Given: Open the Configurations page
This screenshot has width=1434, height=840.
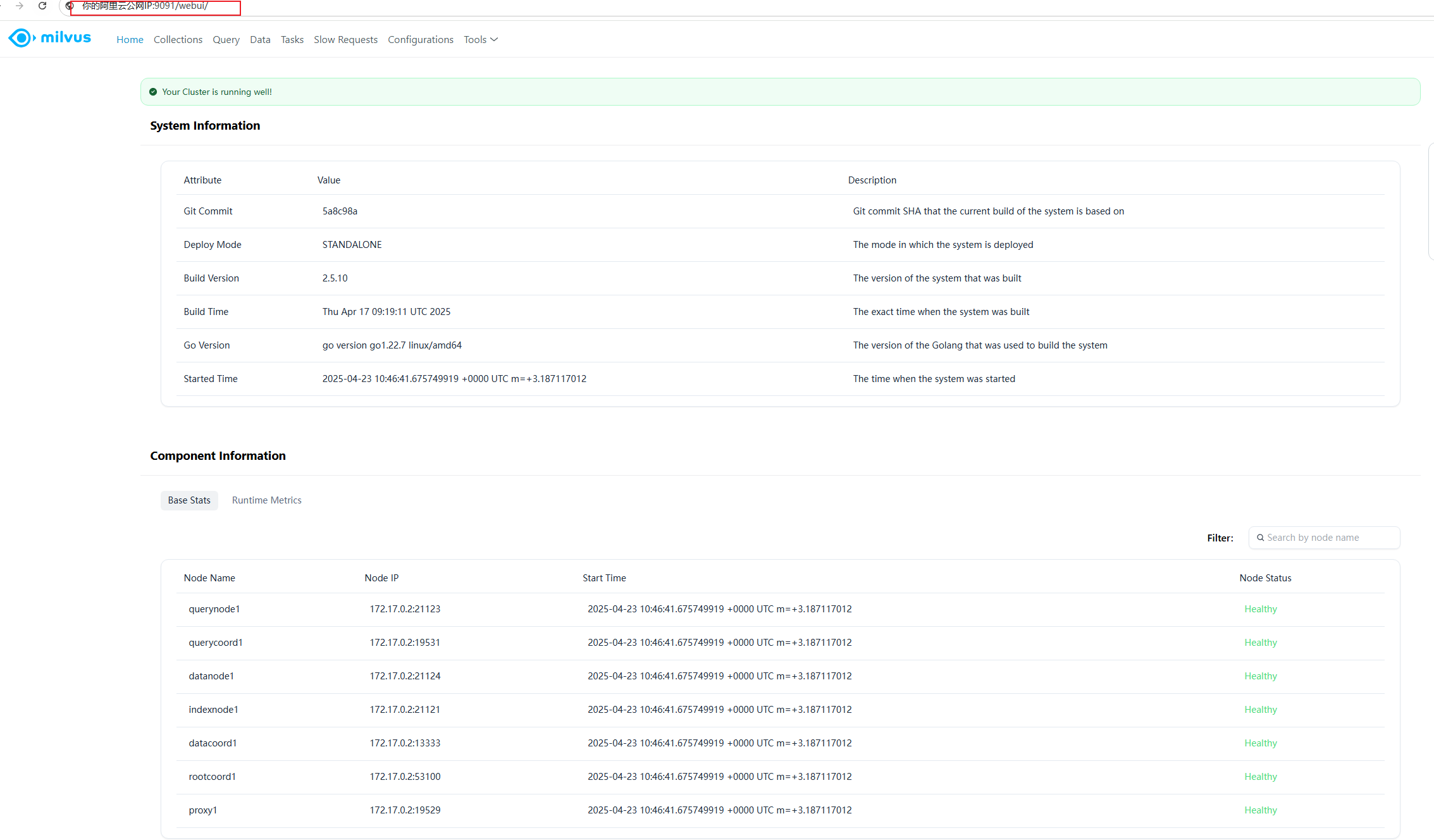Looking at the screenshot, I should (x=420, y=39).
